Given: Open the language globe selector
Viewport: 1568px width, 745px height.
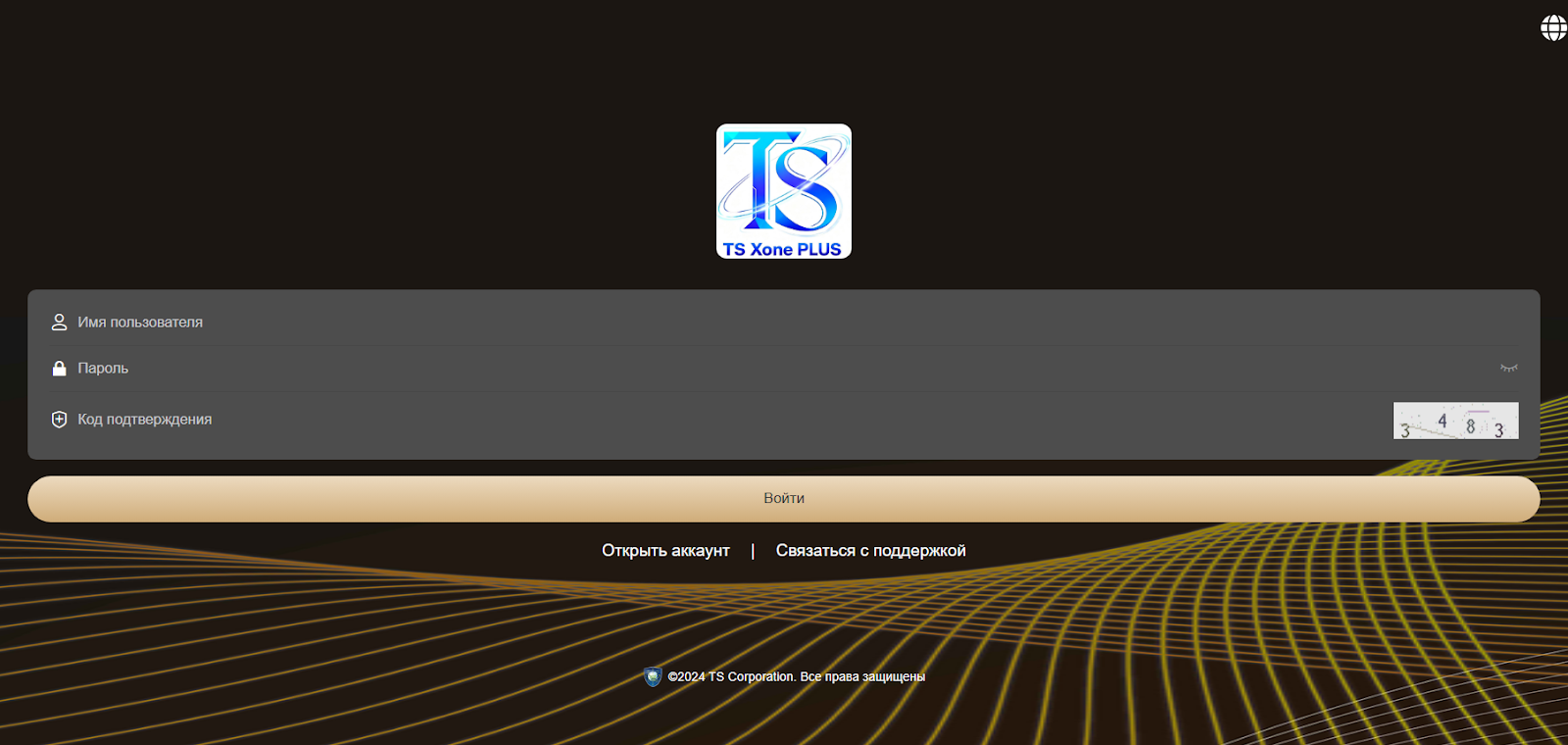Looking at the screenshot, I should (x=1553, y=27).
